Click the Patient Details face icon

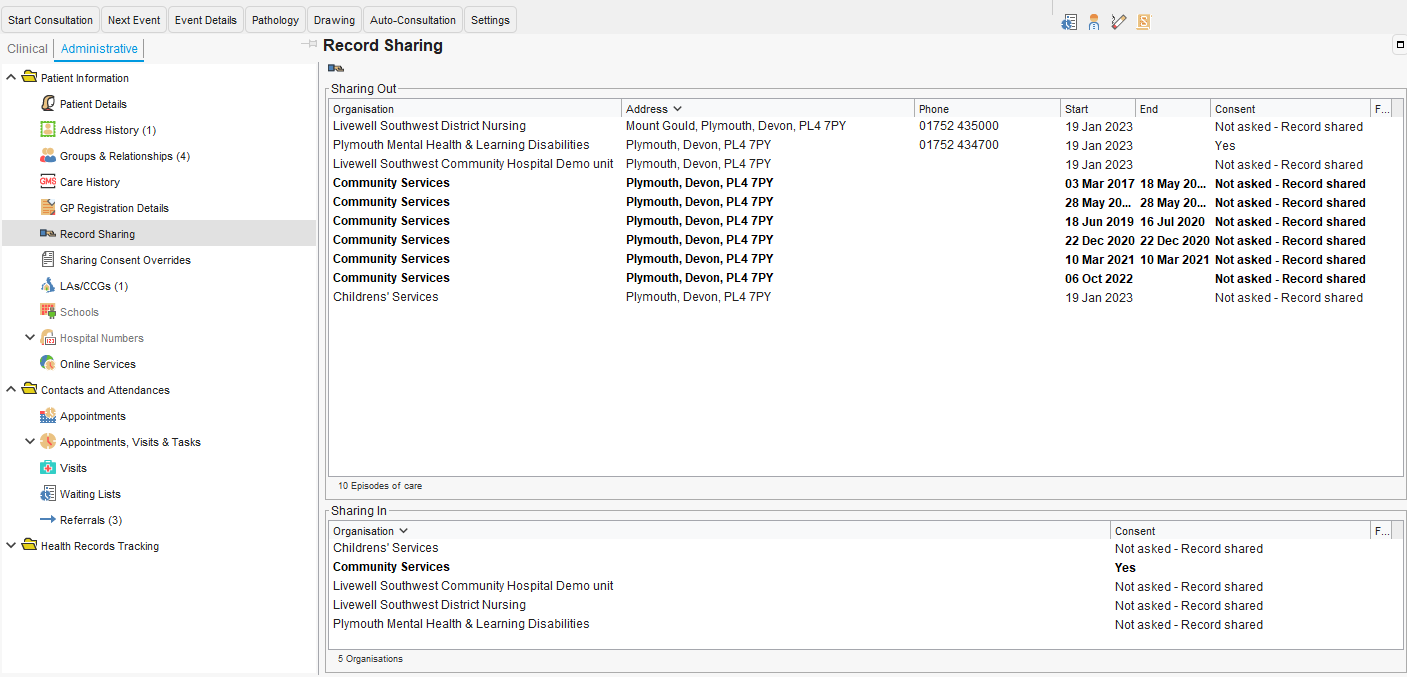tap(48, 104)
